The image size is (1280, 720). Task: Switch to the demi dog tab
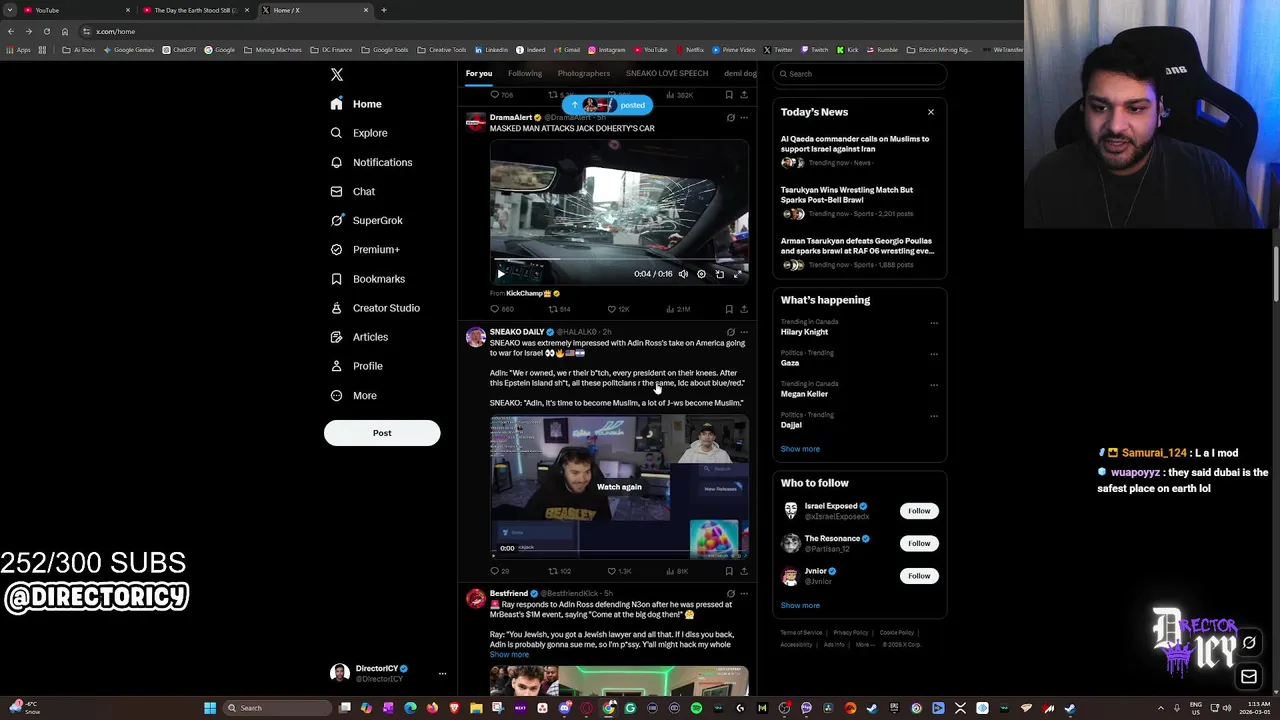(x=740, y=73)
